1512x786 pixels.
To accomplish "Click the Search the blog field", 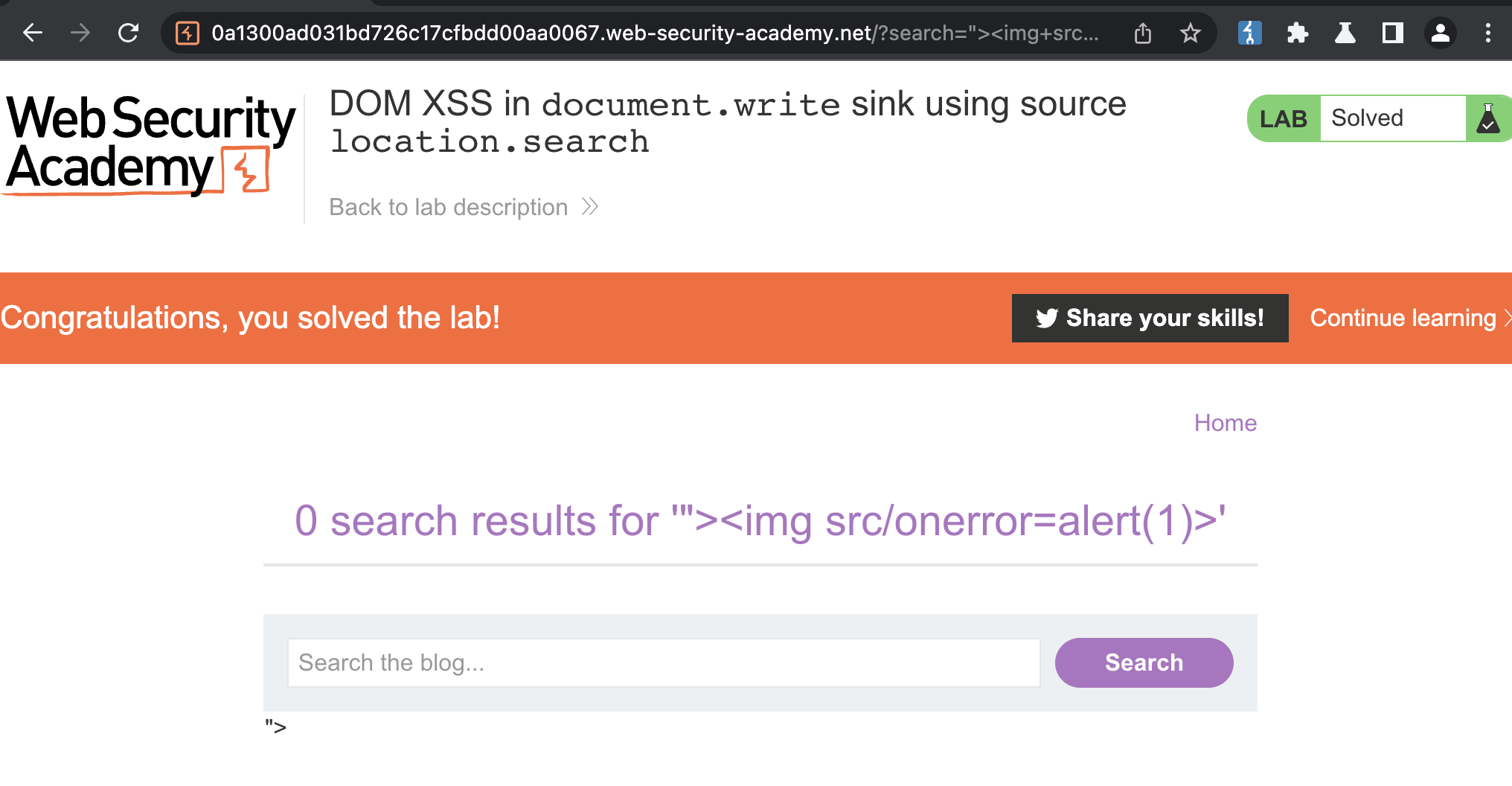I will click(664, 662).
